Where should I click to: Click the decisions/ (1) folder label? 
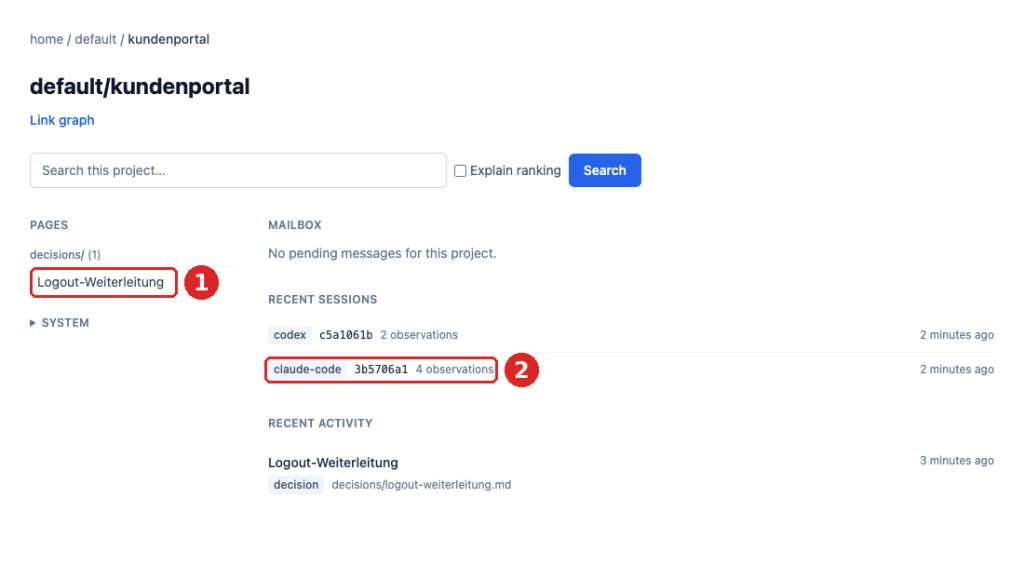click(65, 255)
